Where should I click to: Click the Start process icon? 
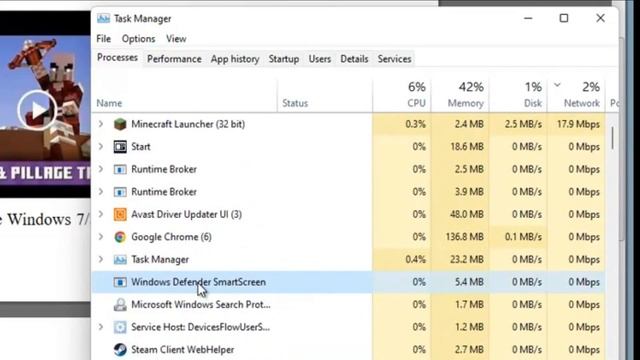120,147
